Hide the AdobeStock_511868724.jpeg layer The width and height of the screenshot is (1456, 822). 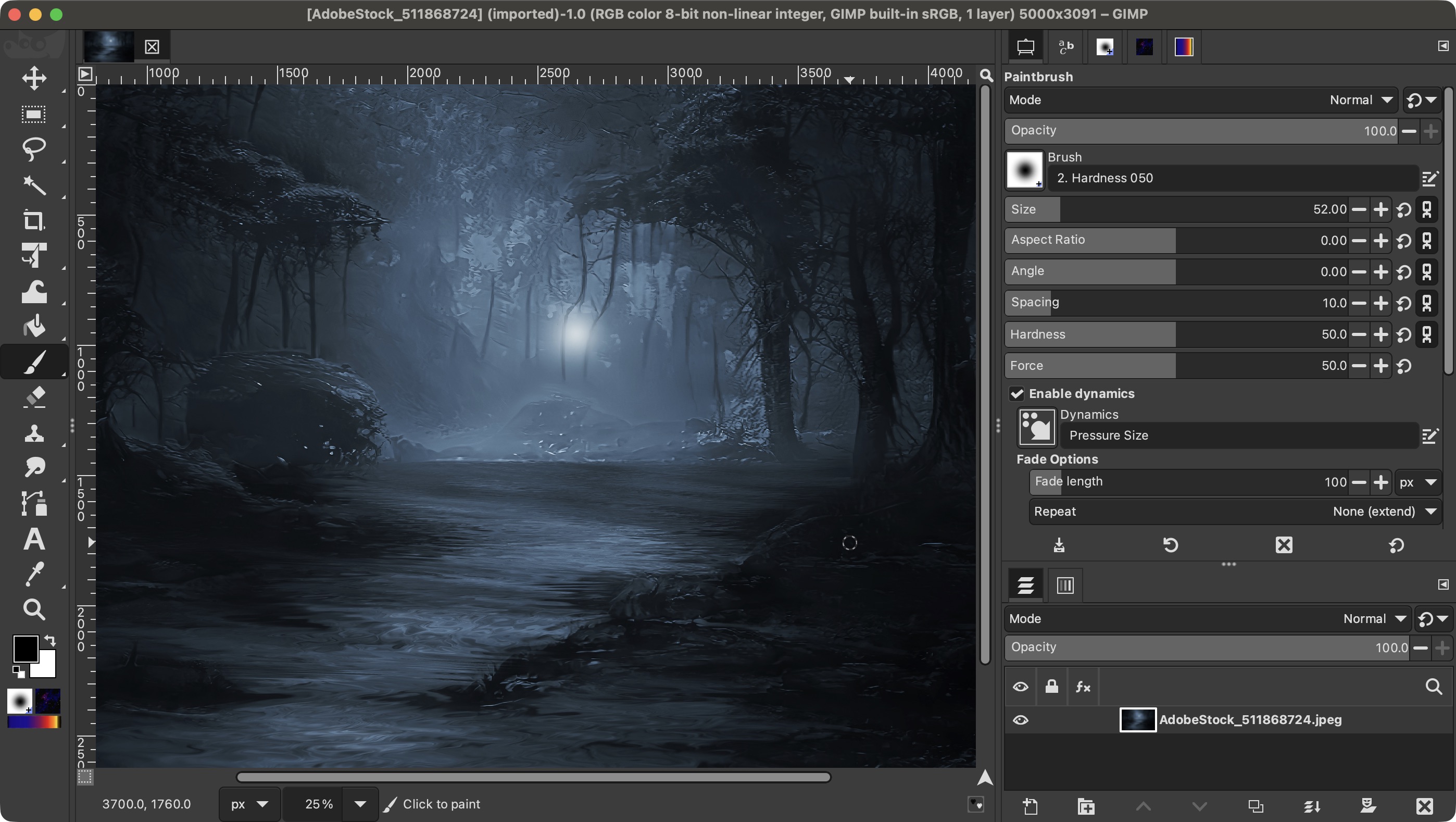(x=1020, y=720)
